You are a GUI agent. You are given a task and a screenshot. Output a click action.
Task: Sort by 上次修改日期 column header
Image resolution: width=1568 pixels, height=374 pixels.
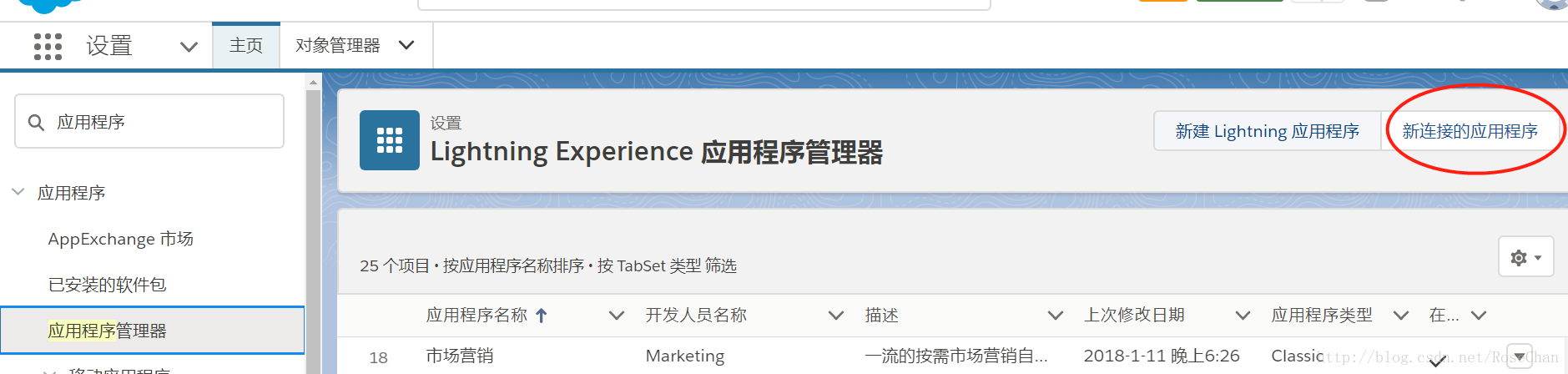pyautogui.click(x=1134, y=315)
